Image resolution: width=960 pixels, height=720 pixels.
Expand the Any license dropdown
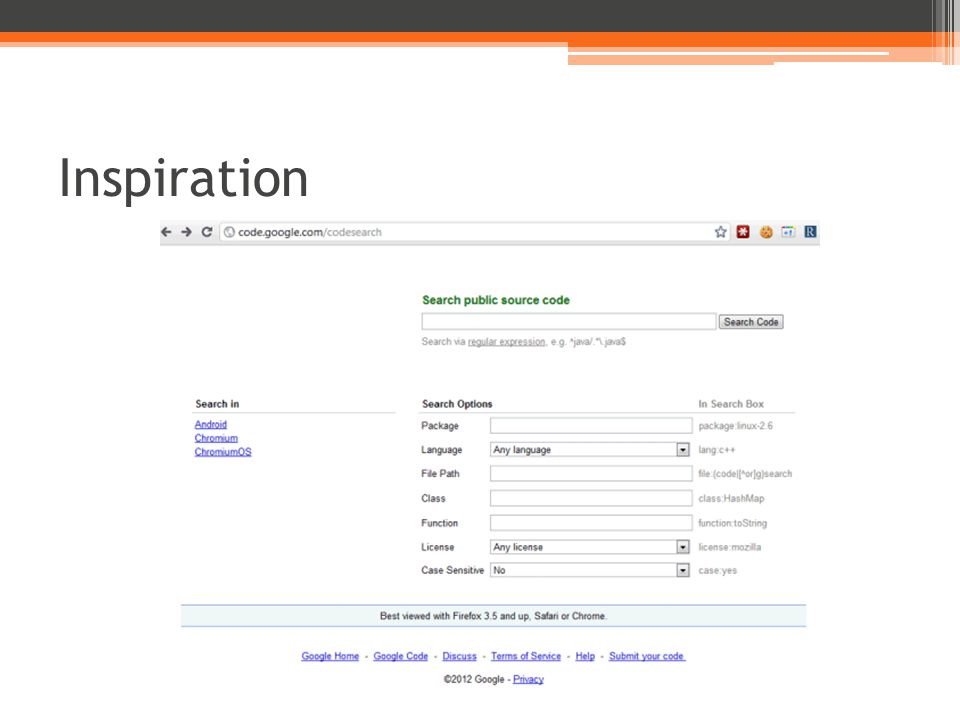(x=591, y=547)
